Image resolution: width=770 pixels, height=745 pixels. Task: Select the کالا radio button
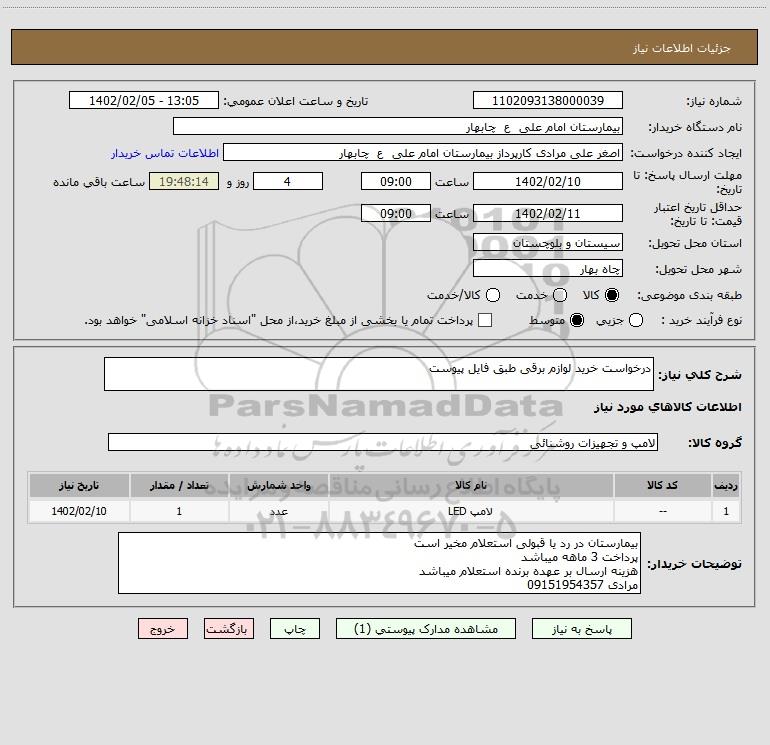click(612, 295)
